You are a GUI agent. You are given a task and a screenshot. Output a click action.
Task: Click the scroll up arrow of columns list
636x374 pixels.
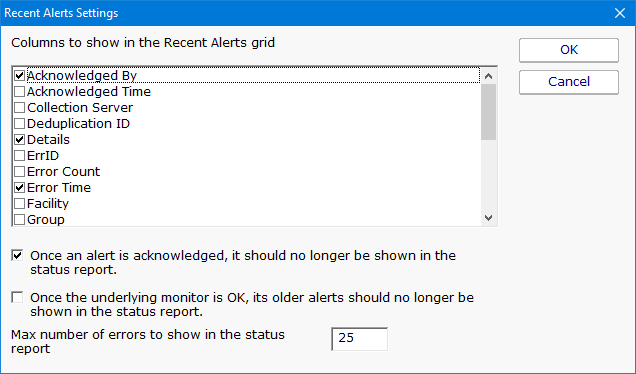(488, 76)
